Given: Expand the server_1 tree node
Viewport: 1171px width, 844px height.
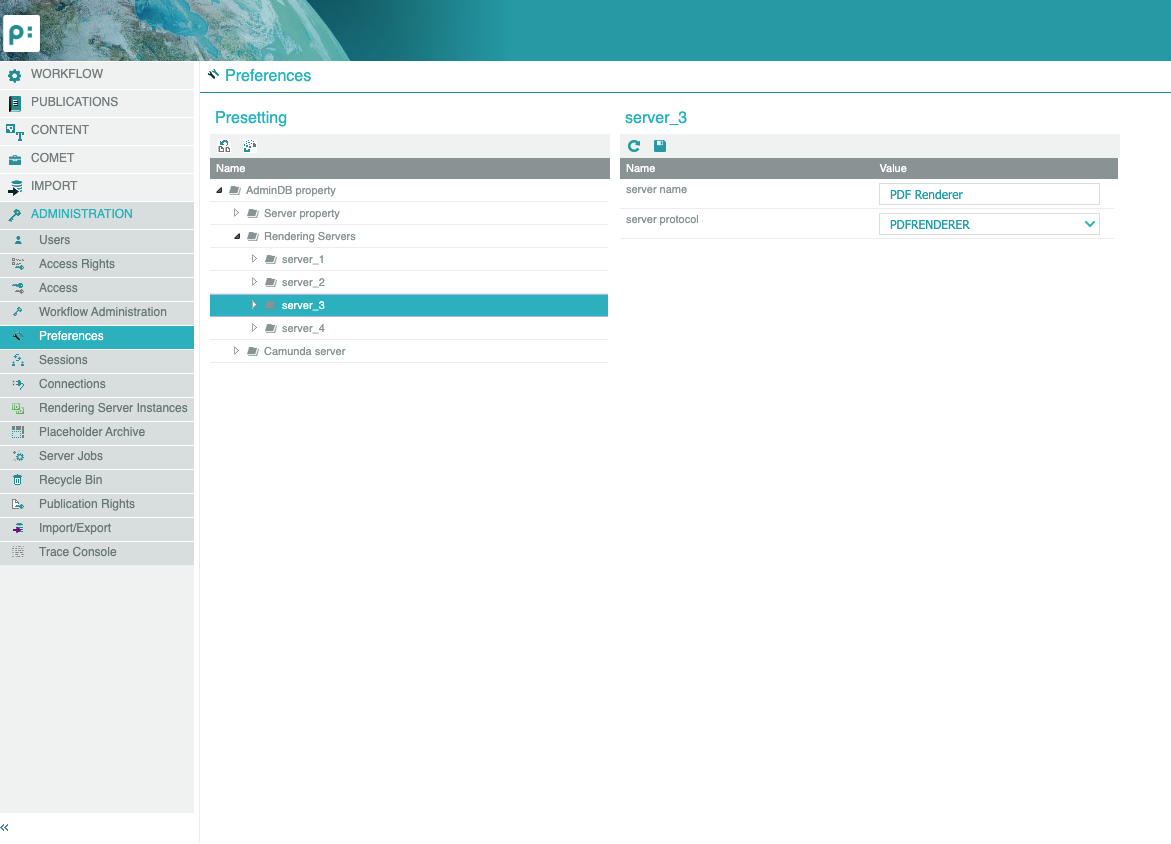Looking at the screenshot, I should point(255,259).
